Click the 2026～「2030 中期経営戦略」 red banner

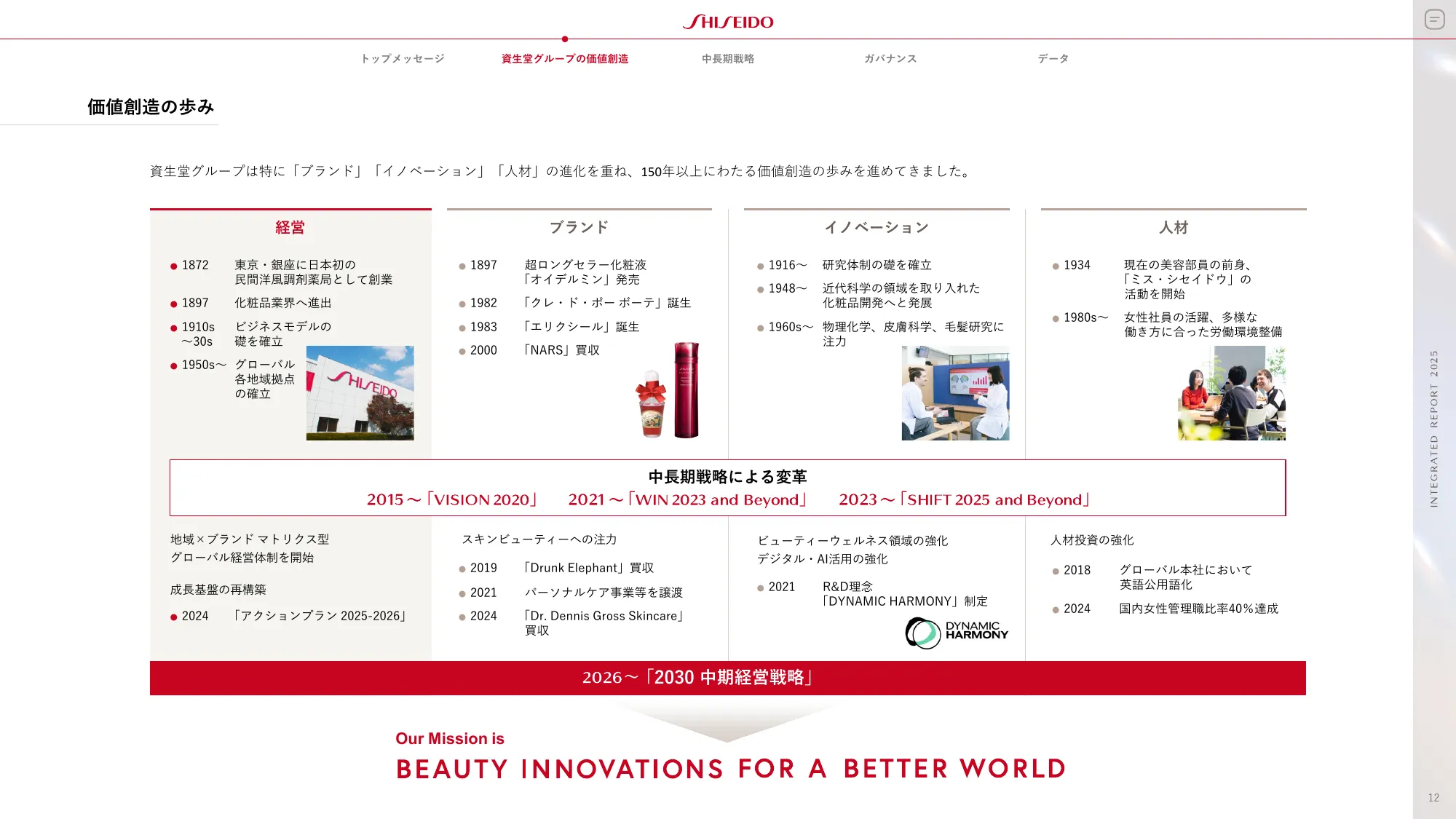tap(728, 678)
